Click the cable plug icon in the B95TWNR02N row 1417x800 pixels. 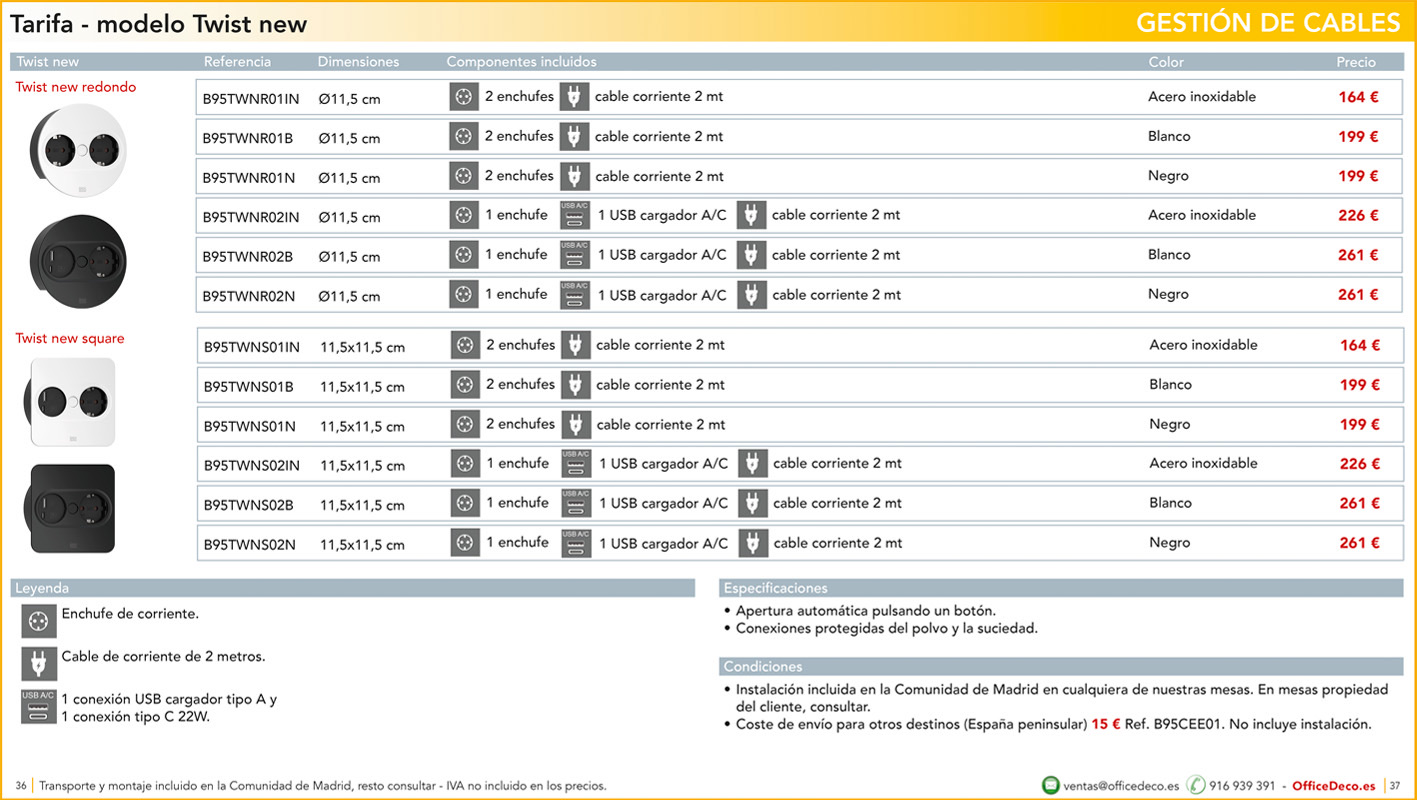(x=751, y=295)
